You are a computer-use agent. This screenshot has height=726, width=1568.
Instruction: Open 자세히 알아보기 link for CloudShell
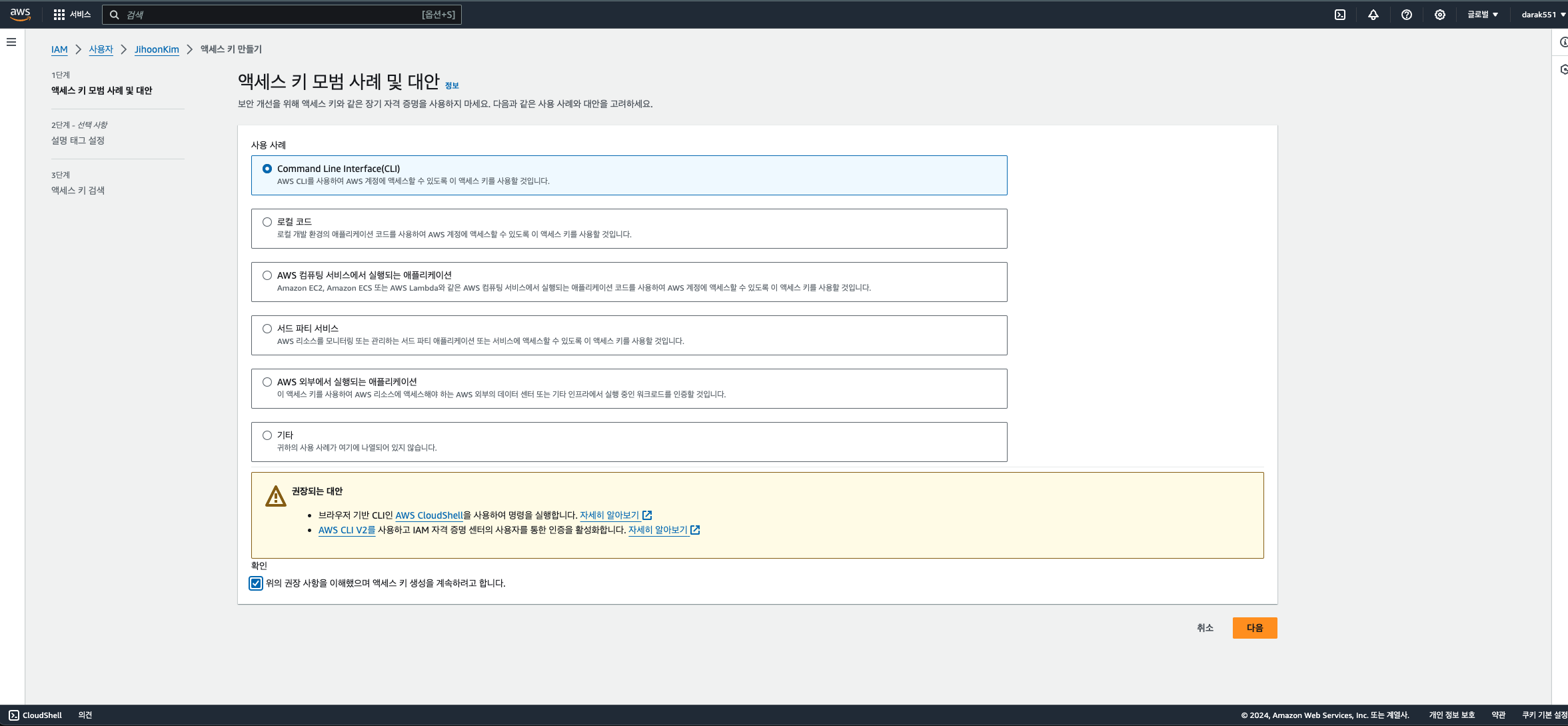click(609, 515)
